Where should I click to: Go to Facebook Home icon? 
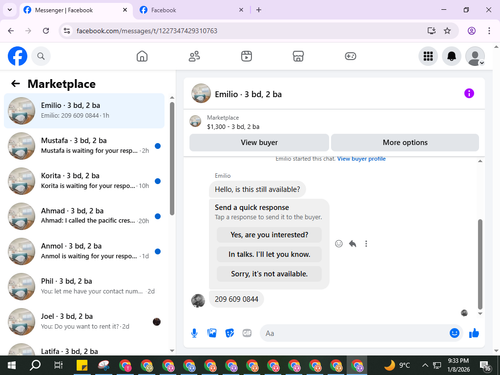point(142,56)
